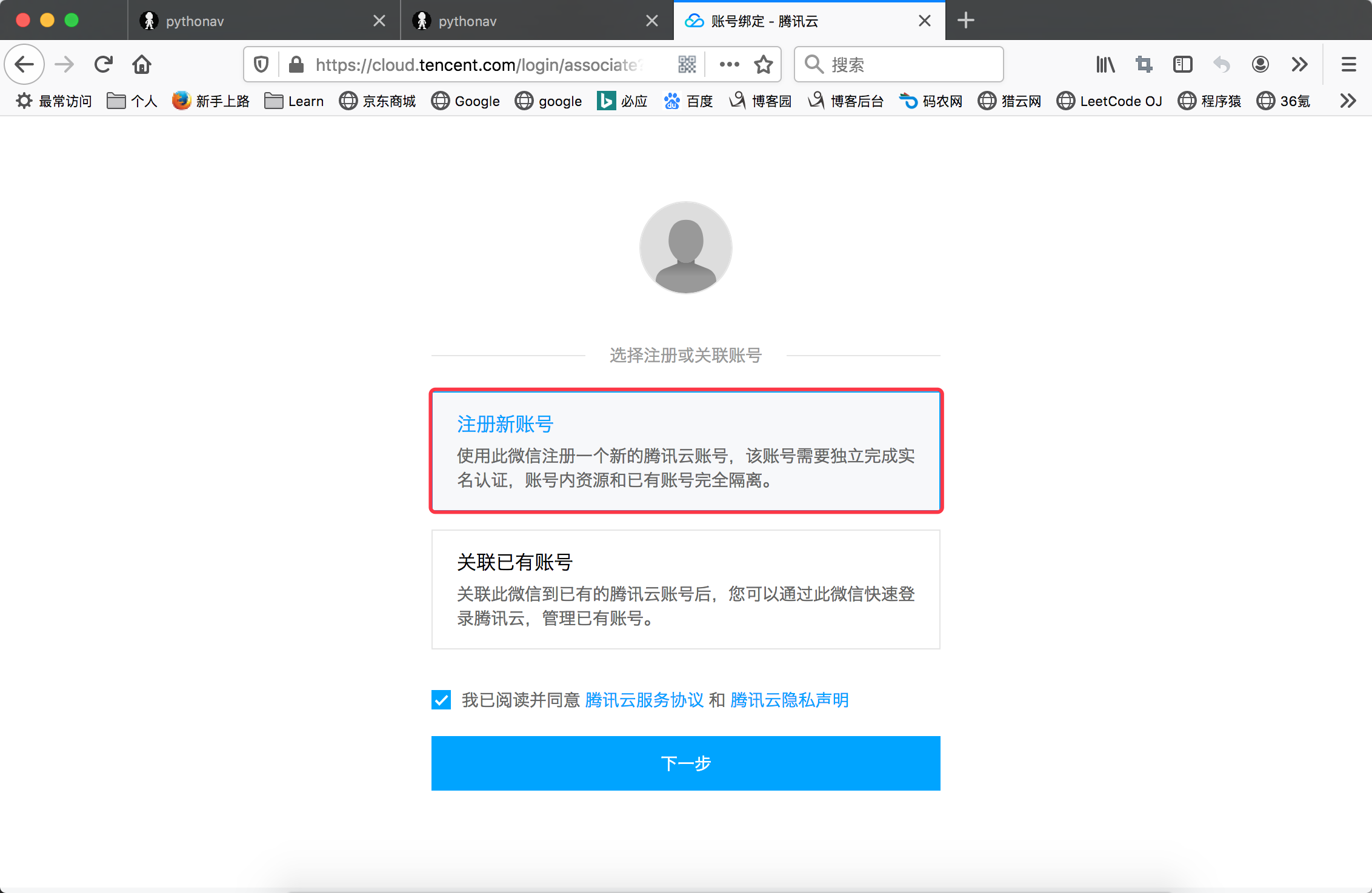Click the screenshot crop tool icon
Image resolution: width=1372 pixels, height=893 pixels.
[1144, 64]
